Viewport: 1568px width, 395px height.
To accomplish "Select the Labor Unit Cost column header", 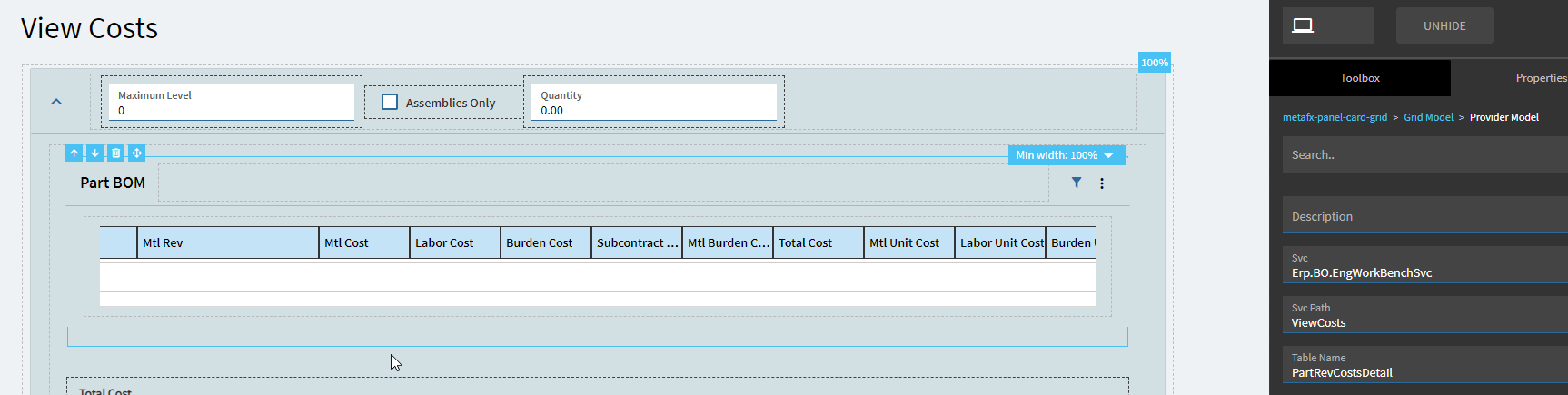I will [1000, 242].
